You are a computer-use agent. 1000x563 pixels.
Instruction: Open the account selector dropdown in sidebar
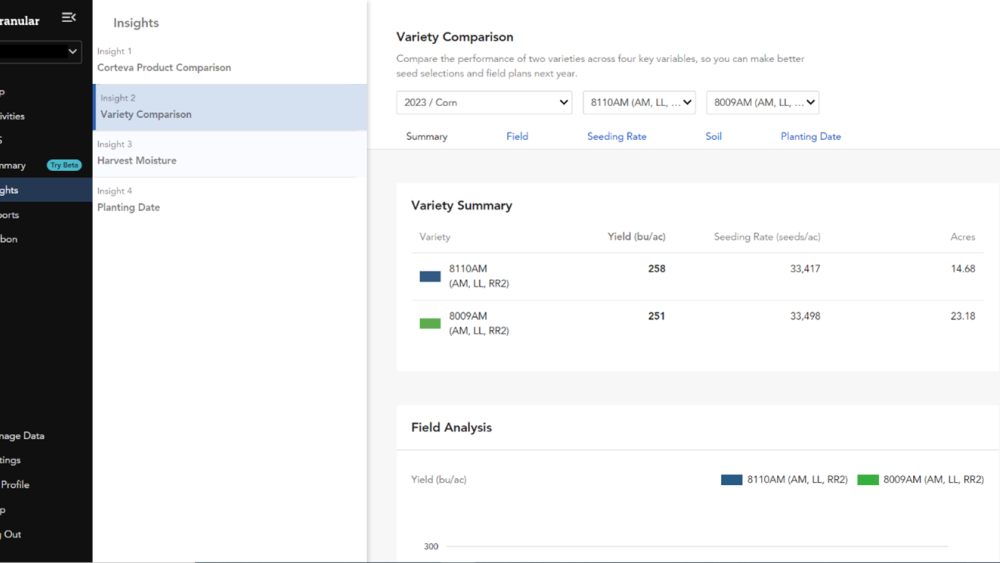(x=40, y=51)
